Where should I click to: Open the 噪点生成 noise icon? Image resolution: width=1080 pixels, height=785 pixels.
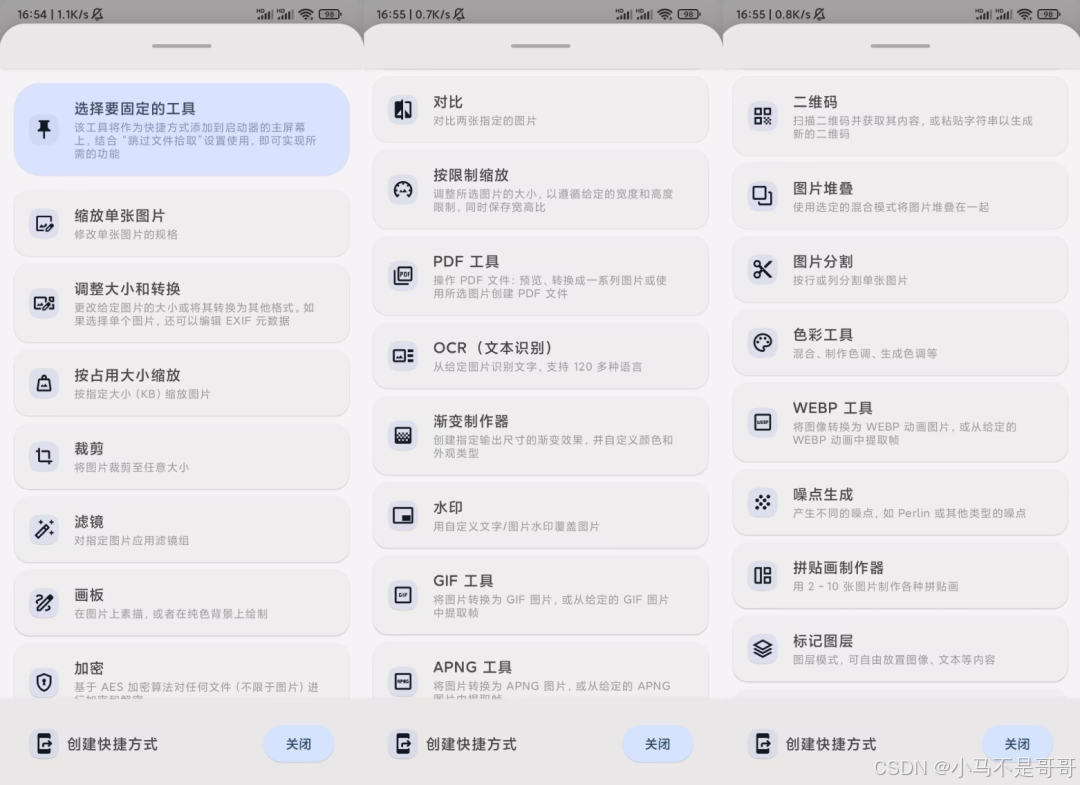click(x=762, y=502)
